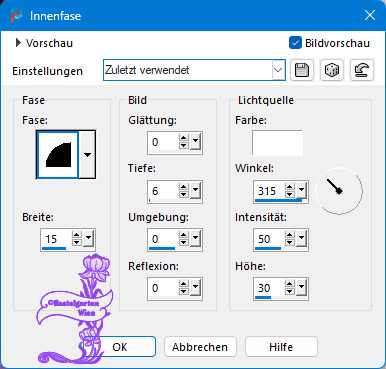The width and height of the screenshot is (386, 369).
Task: Toggle the Bildvorschau checkbox
Action: [x=295, y=43]
